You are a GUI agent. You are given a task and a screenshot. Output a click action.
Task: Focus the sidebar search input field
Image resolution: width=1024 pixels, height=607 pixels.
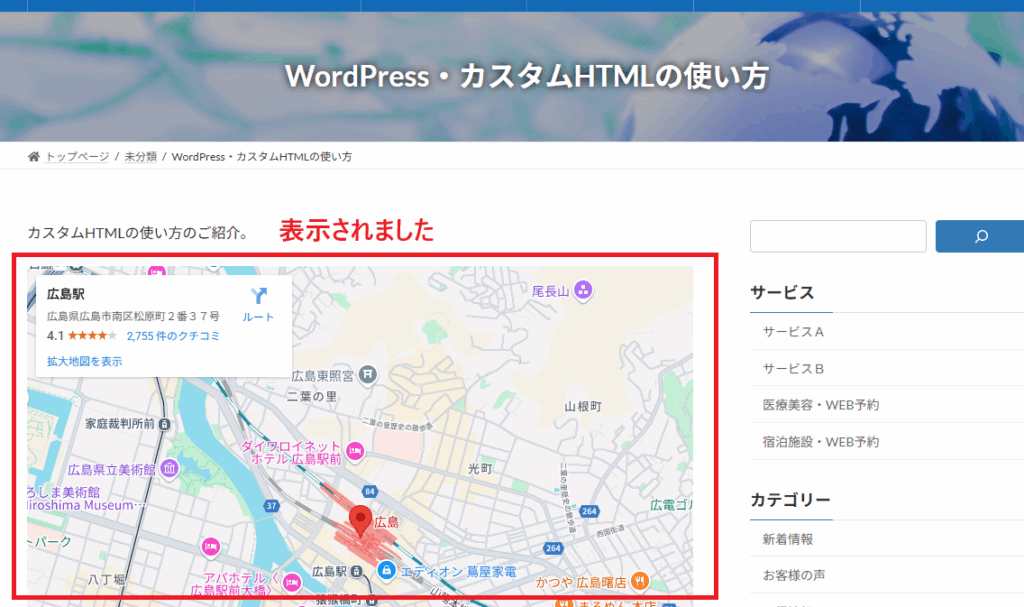838,237
